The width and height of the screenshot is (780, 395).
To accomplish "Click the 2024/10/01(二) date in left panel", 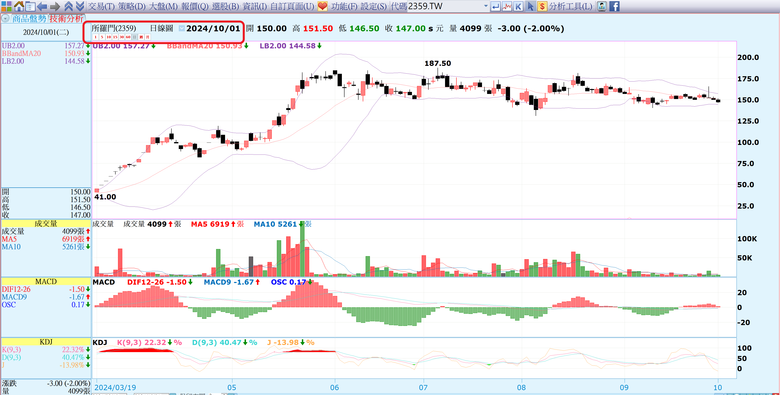I will tap(45, 32).
